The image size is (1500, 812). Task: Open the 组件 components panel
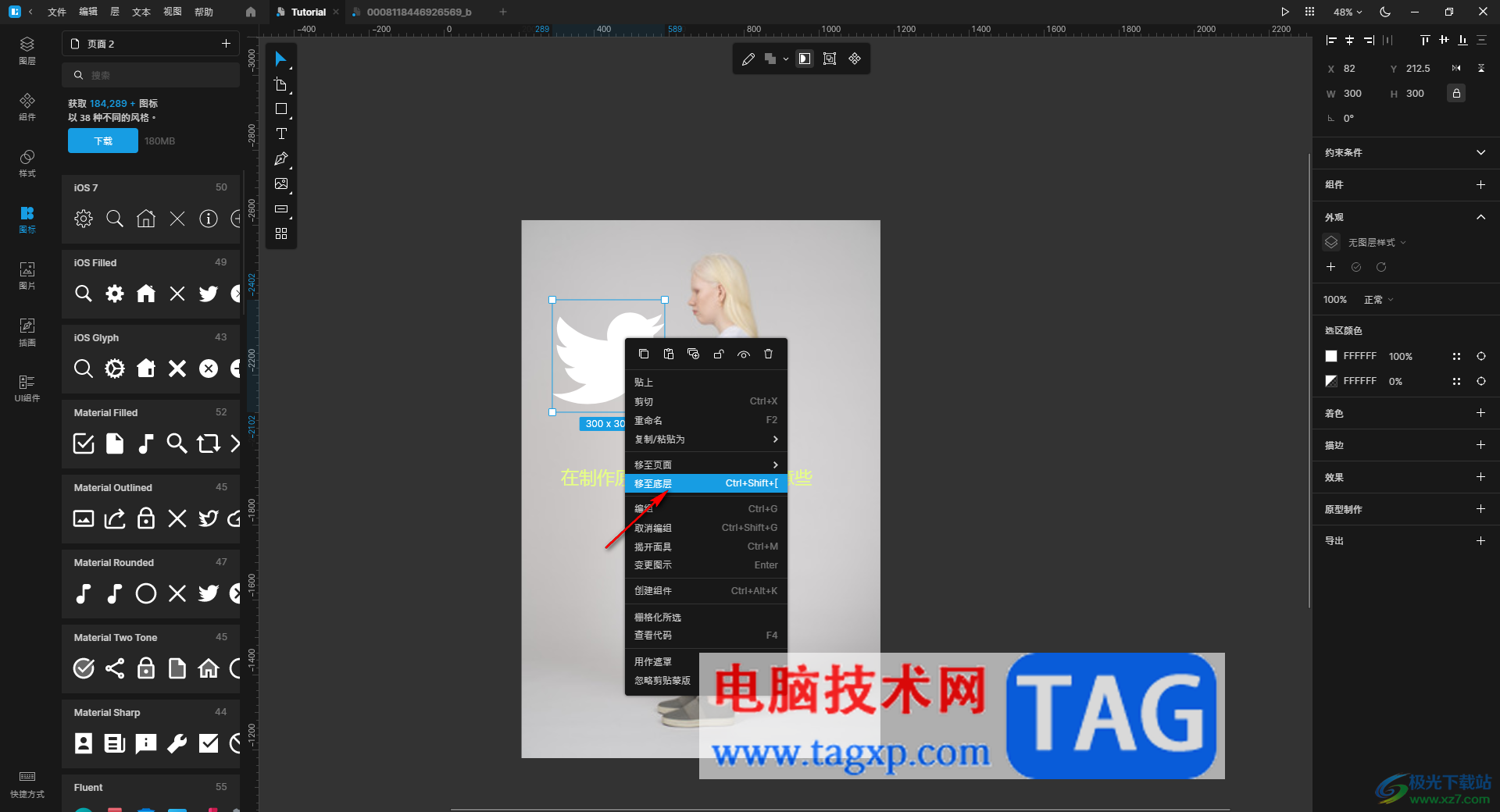[27, 107]
